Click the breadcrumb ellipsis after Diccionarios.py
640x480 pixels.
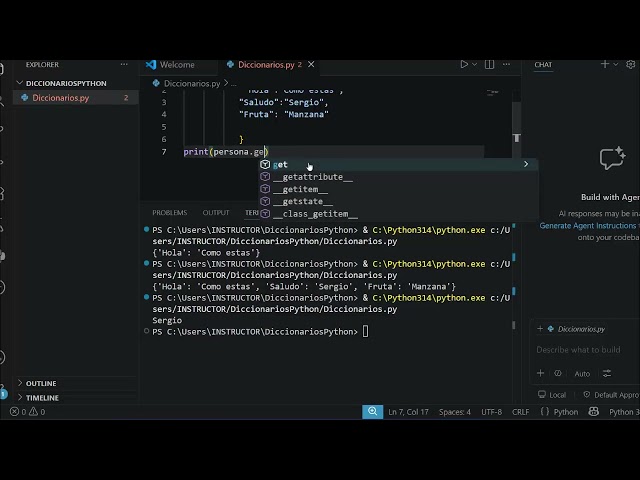(234, 84)
